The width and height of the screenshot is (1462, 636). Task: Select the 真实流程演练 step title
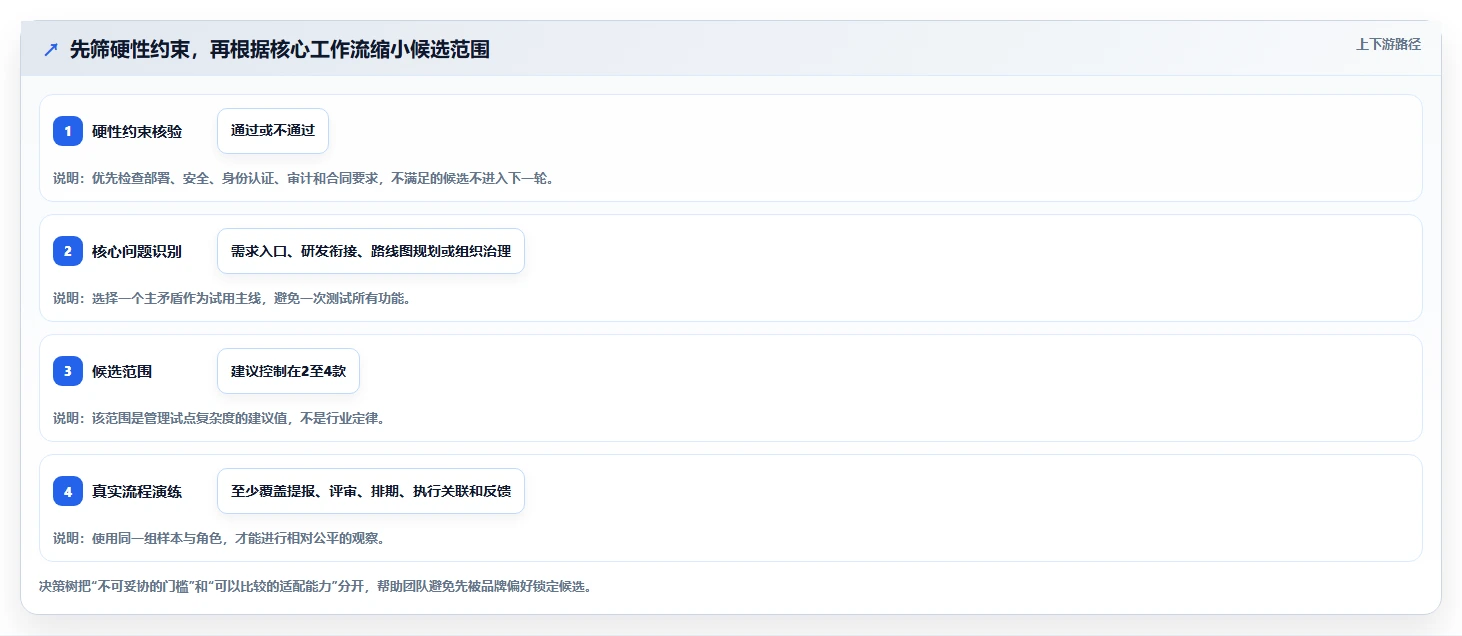(137, 491)
